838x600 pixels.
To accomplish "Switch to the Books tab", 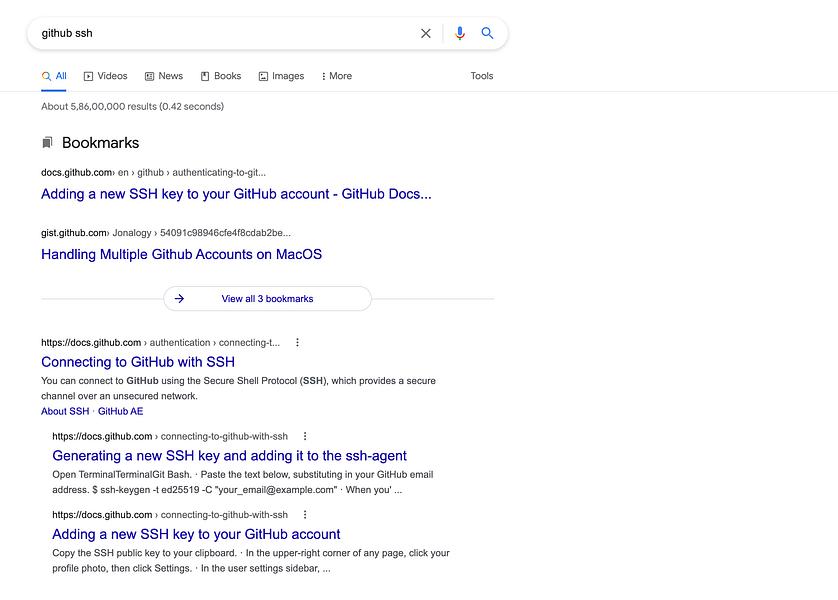I will click(221, 76).
